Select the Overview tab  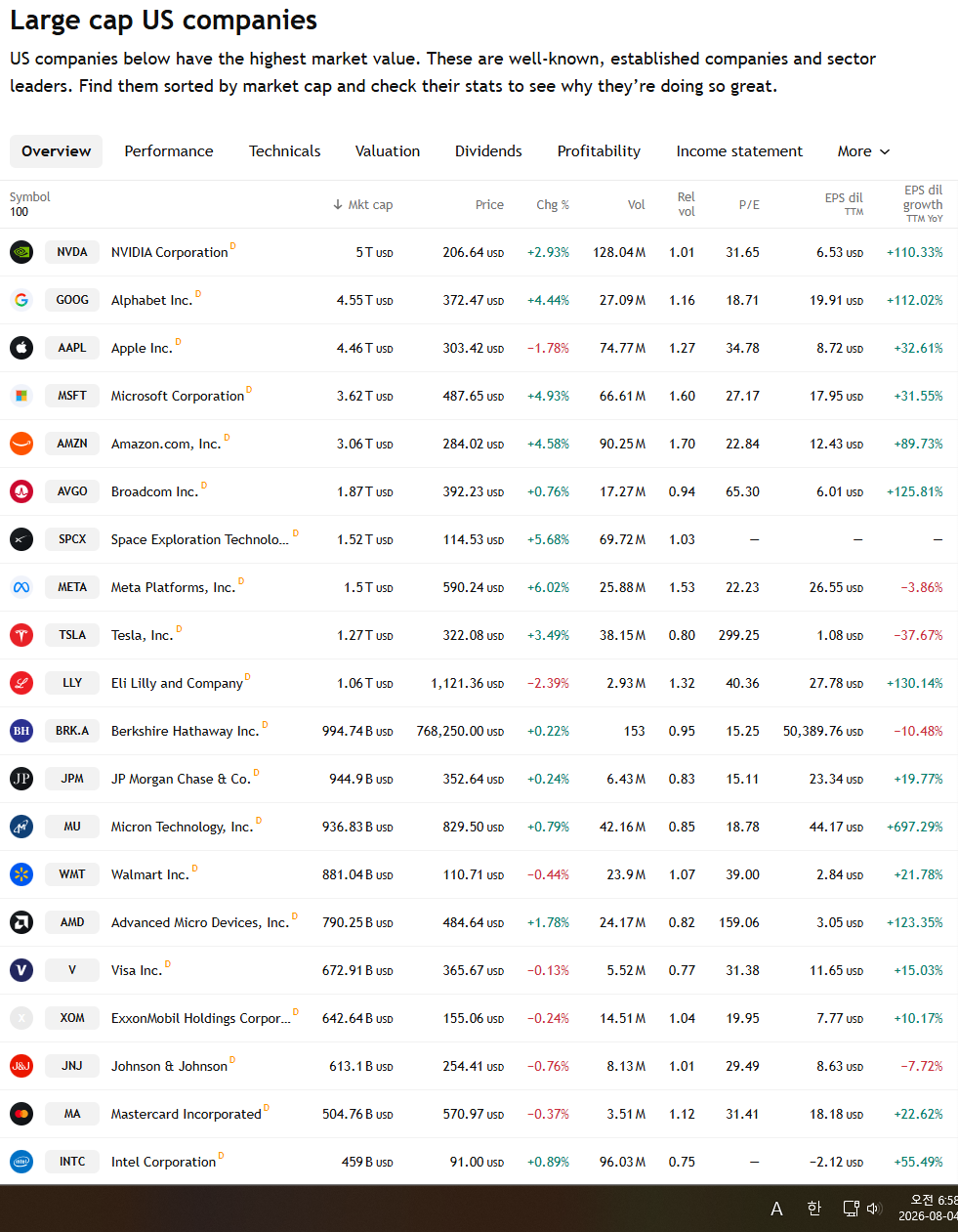click(x=56, y=151)
